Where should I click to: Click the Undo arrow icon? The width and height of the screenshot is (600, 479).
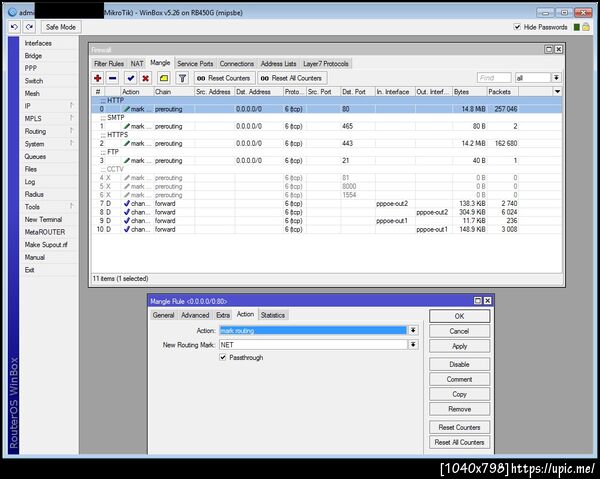(14, 27)
